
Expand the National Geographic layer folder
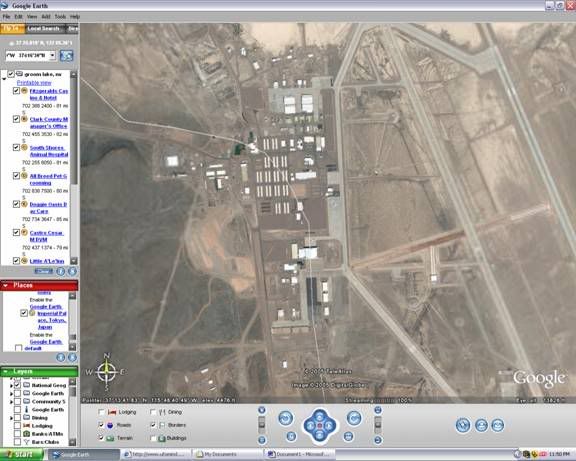tap(11, 385)
